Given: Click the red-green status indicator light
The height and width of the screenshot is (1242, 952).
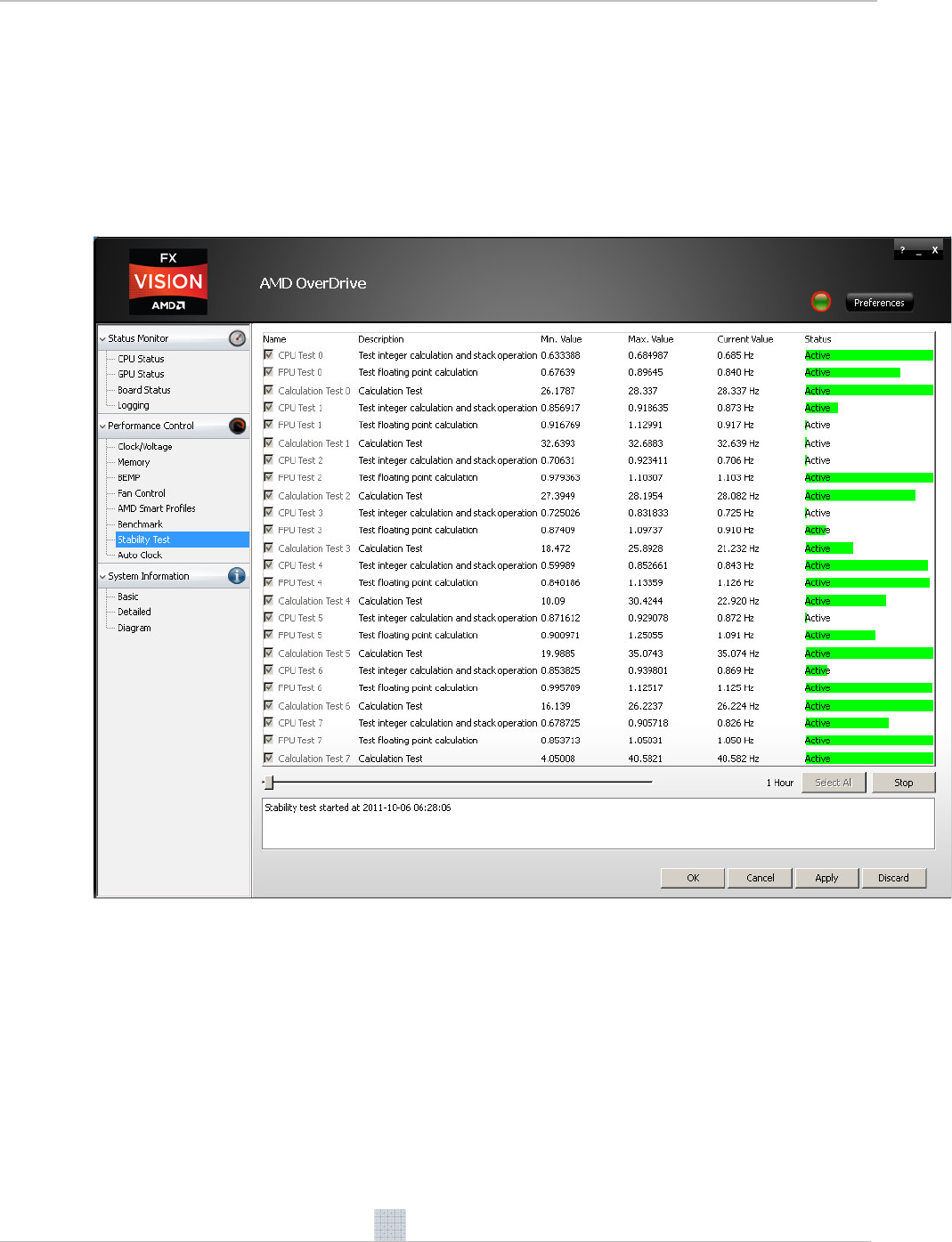Looking at the screenshot, I should [821, 302].
